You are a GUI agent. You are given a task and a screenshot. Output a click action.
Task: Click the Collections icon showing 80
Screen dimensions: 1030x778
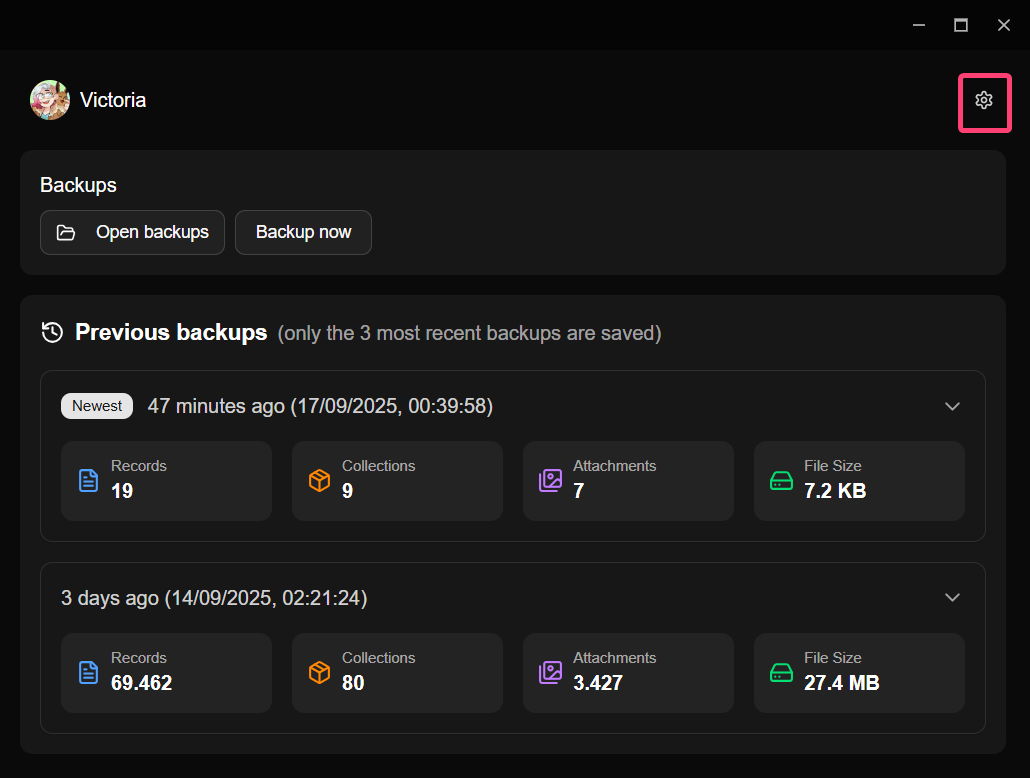click(319, 673)
